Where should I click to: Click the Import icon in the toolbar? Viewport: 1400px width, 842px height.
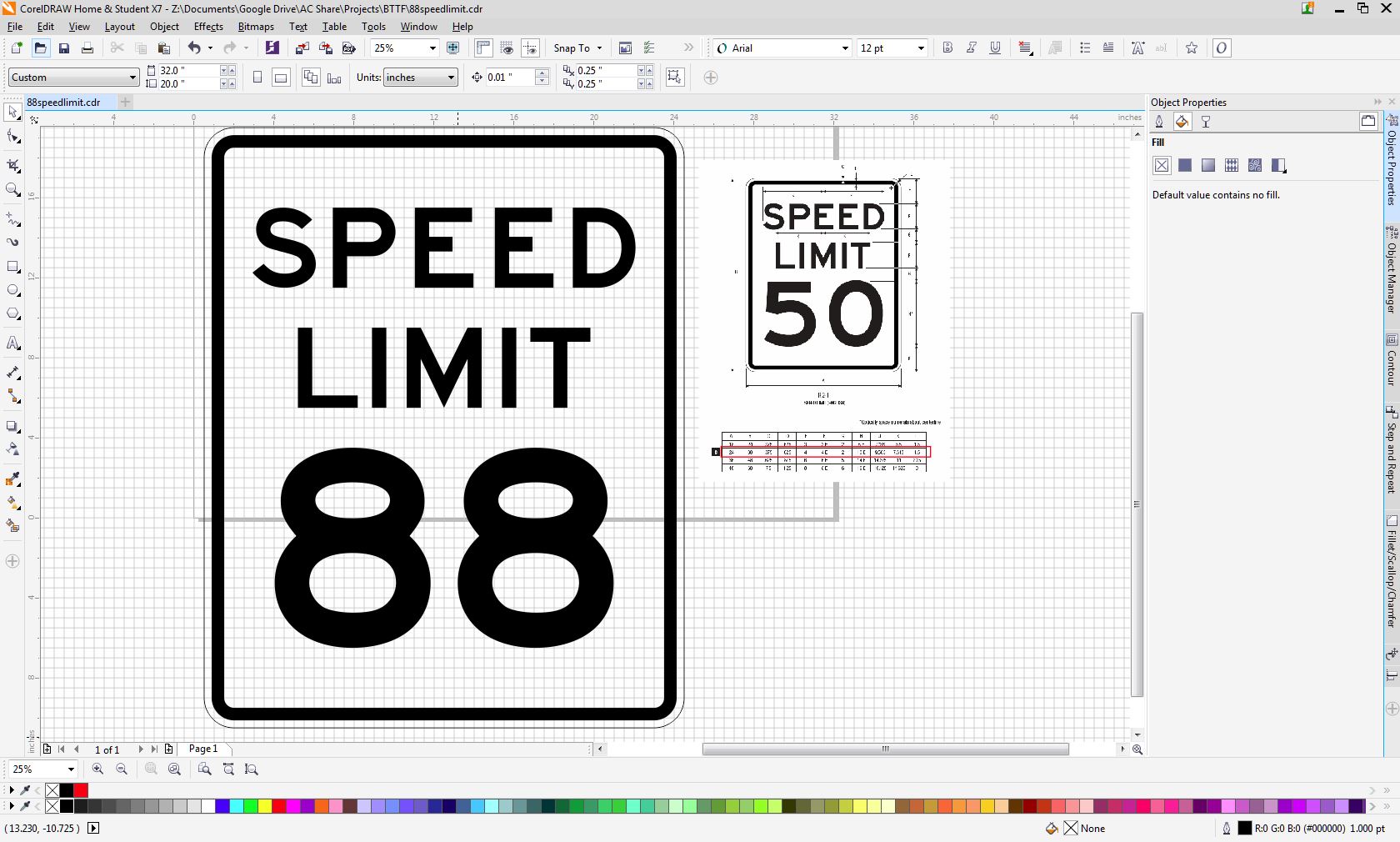[x=302, y=48]
